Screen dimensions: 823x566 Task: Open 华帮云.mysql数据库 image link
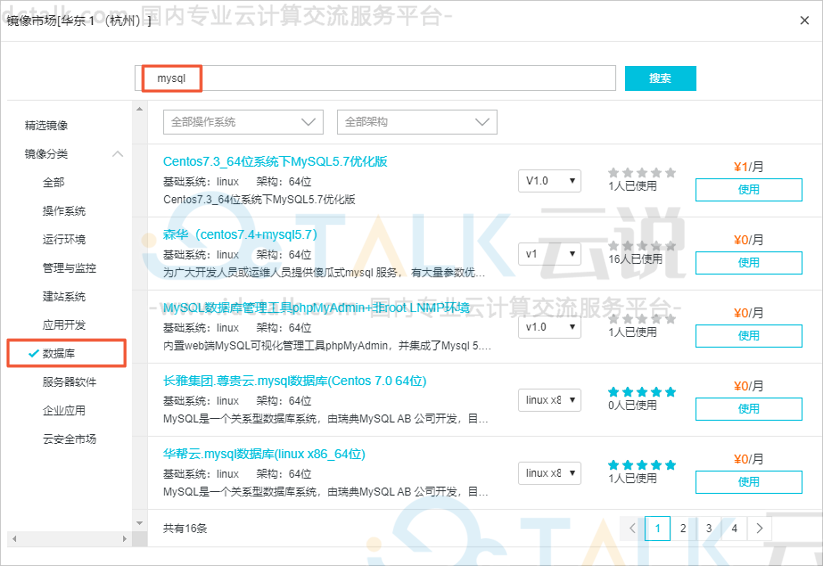pyautogui.click(x=264, y=454)
